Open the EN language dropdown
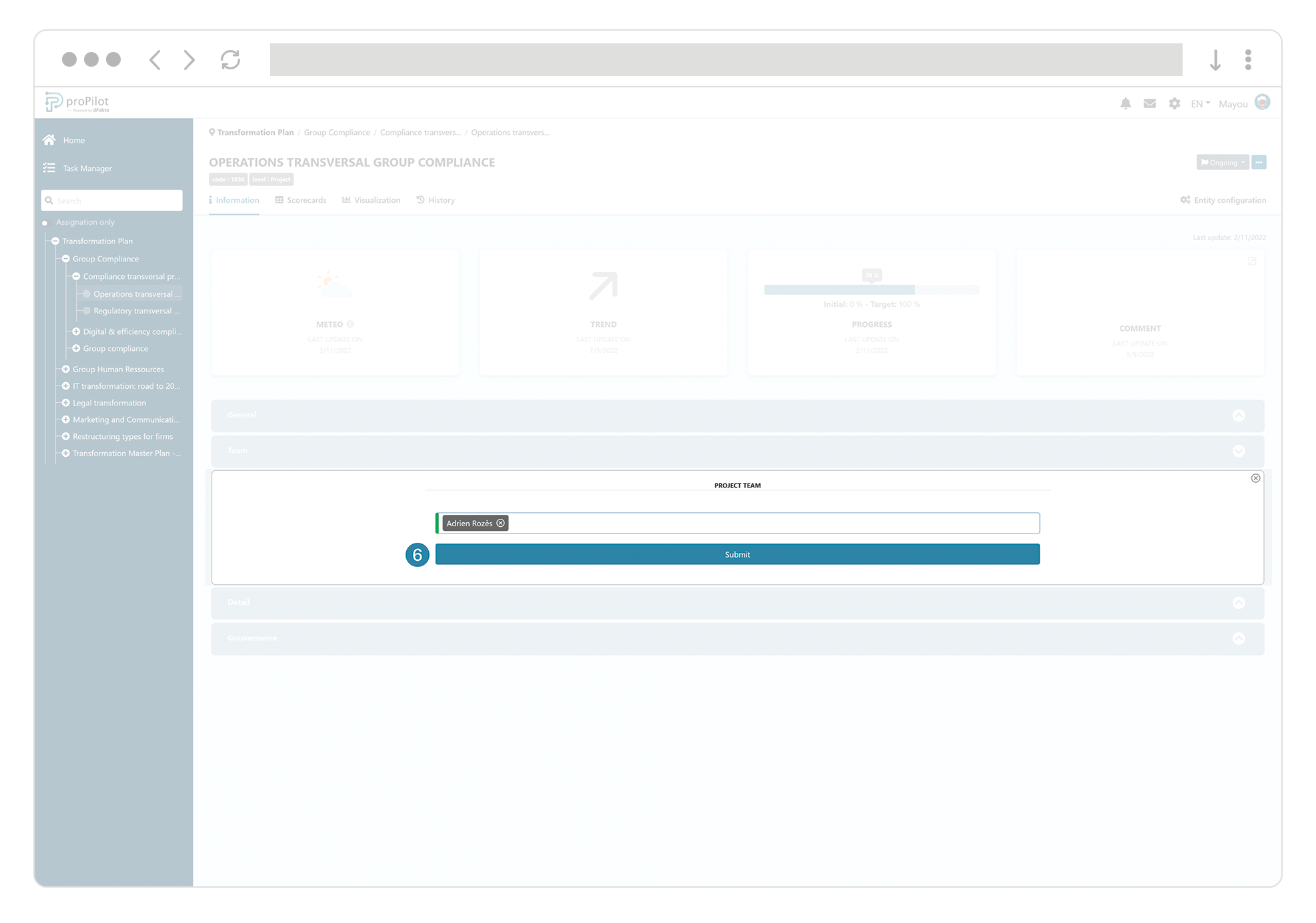Screen dimensions: 1316x923 coord(1199,103)
